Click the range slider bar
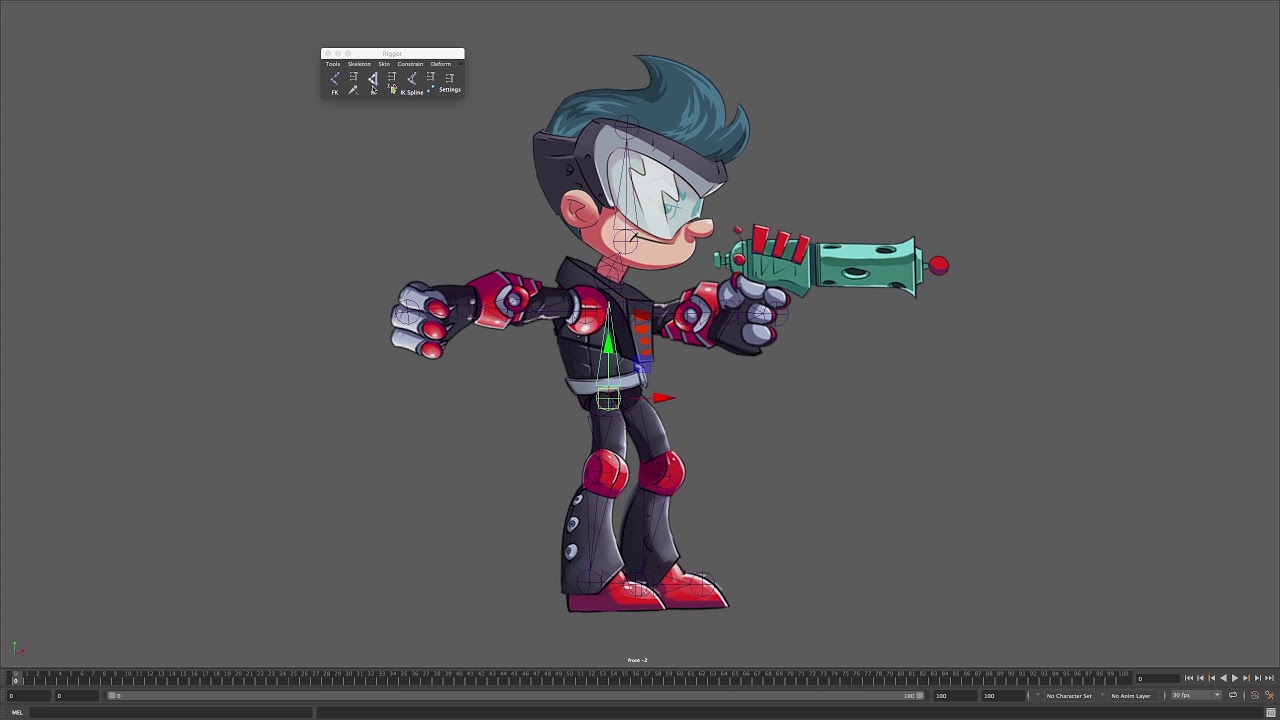 point(516,695)
